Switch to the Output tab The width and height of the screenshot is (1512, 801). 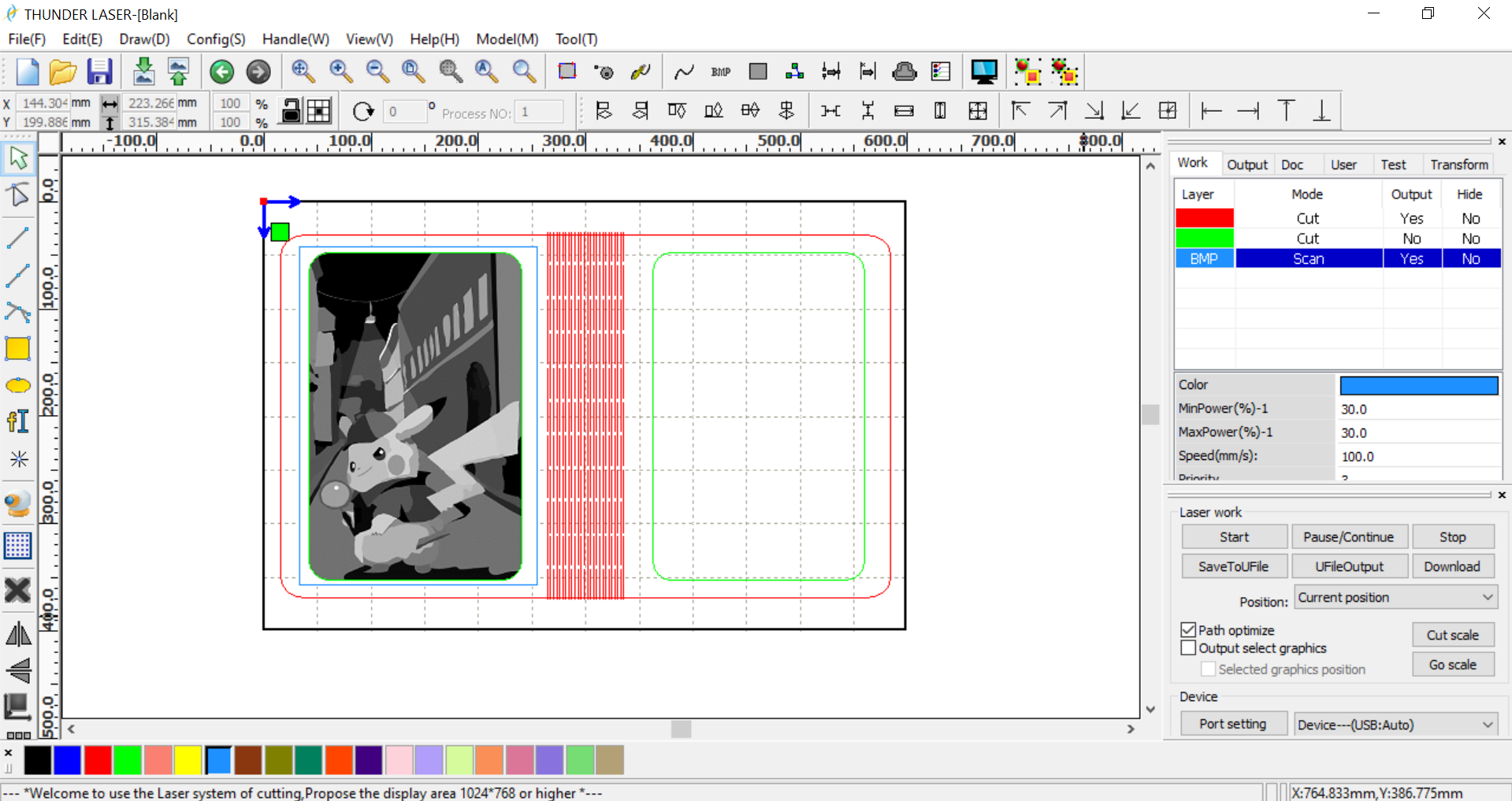1246,165
